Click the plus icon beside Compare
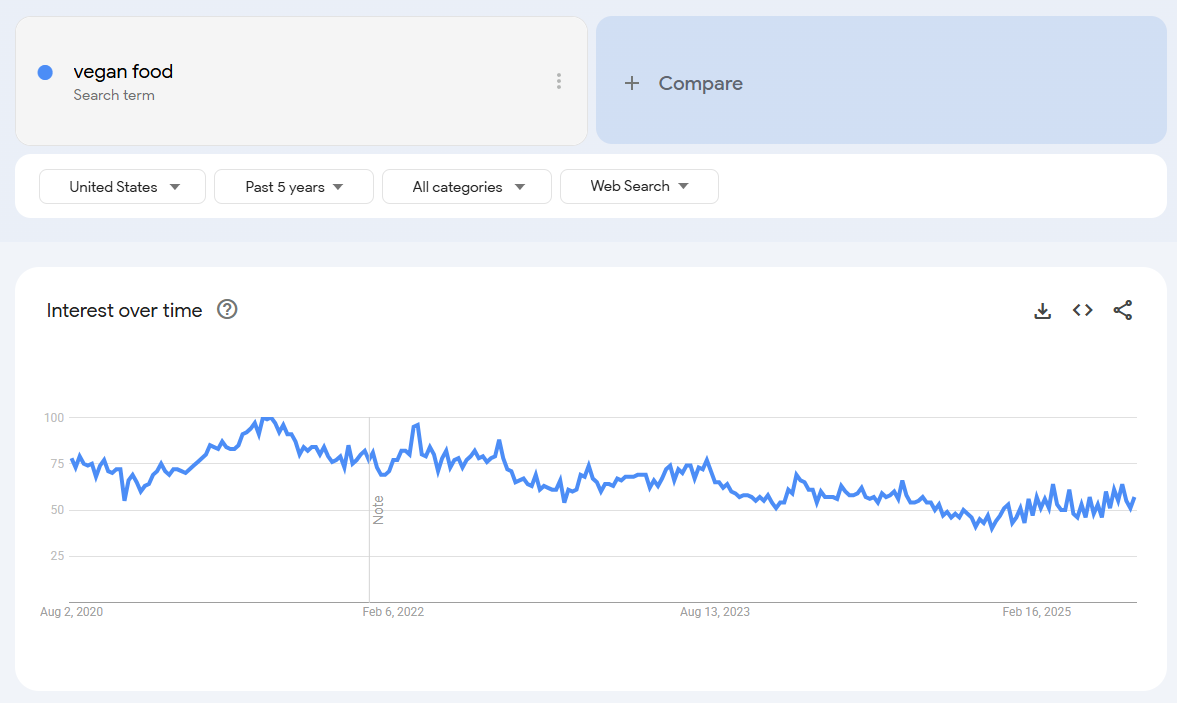 [x=632, y=83]
